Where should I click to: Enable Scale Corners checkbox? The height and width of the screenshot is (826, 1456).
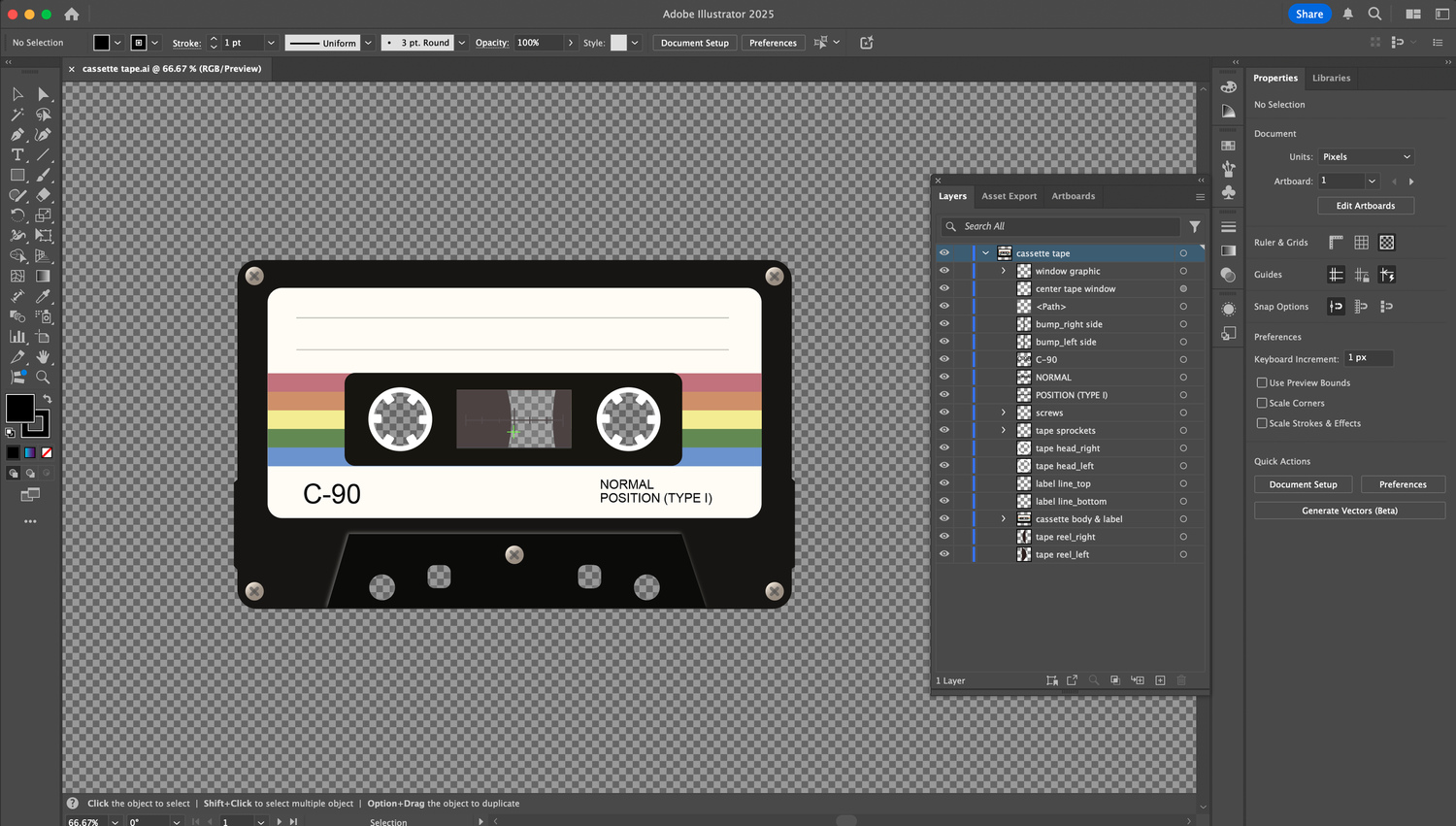1262,403
